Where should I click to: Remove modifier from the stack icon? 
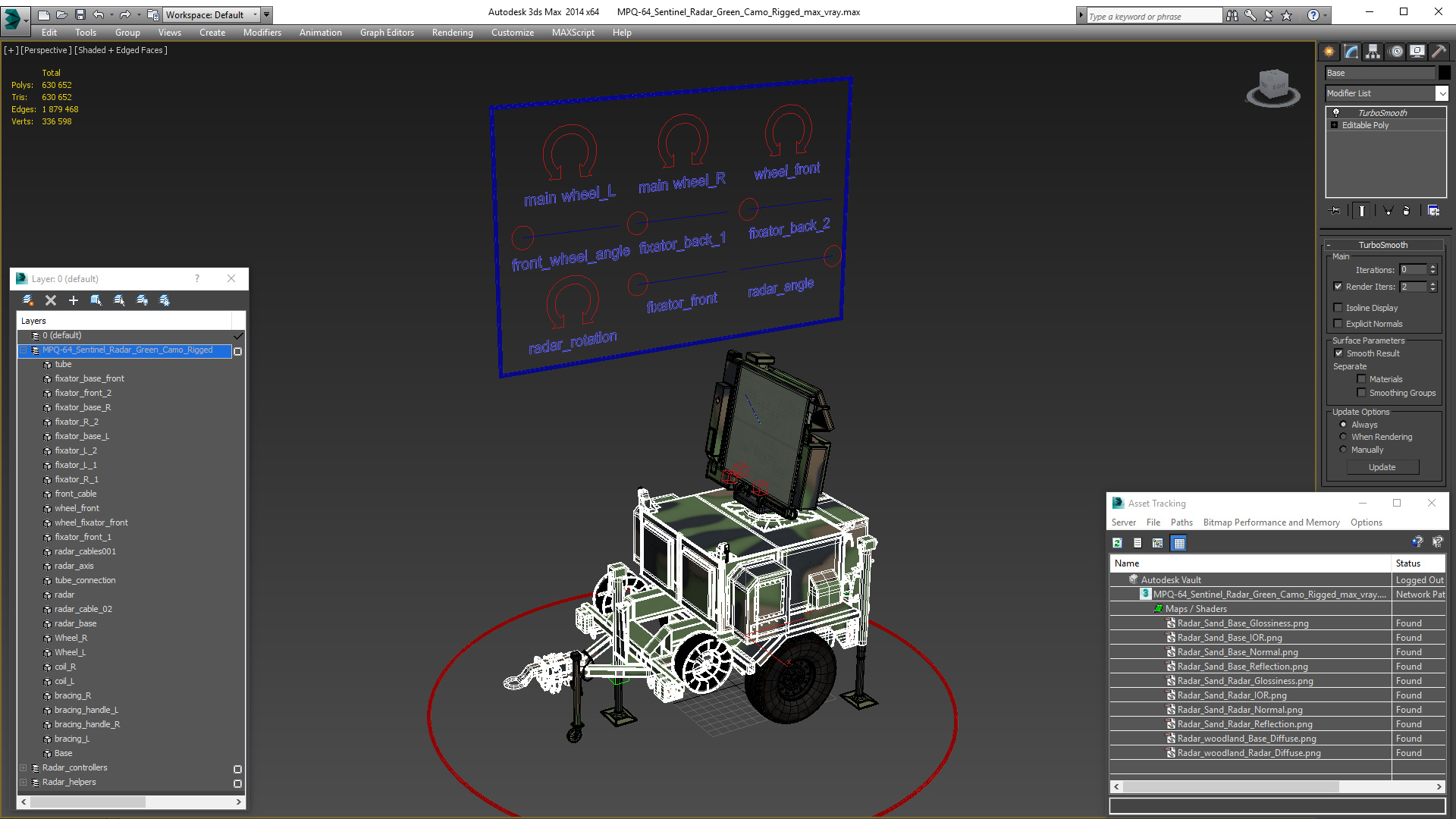1407,211
